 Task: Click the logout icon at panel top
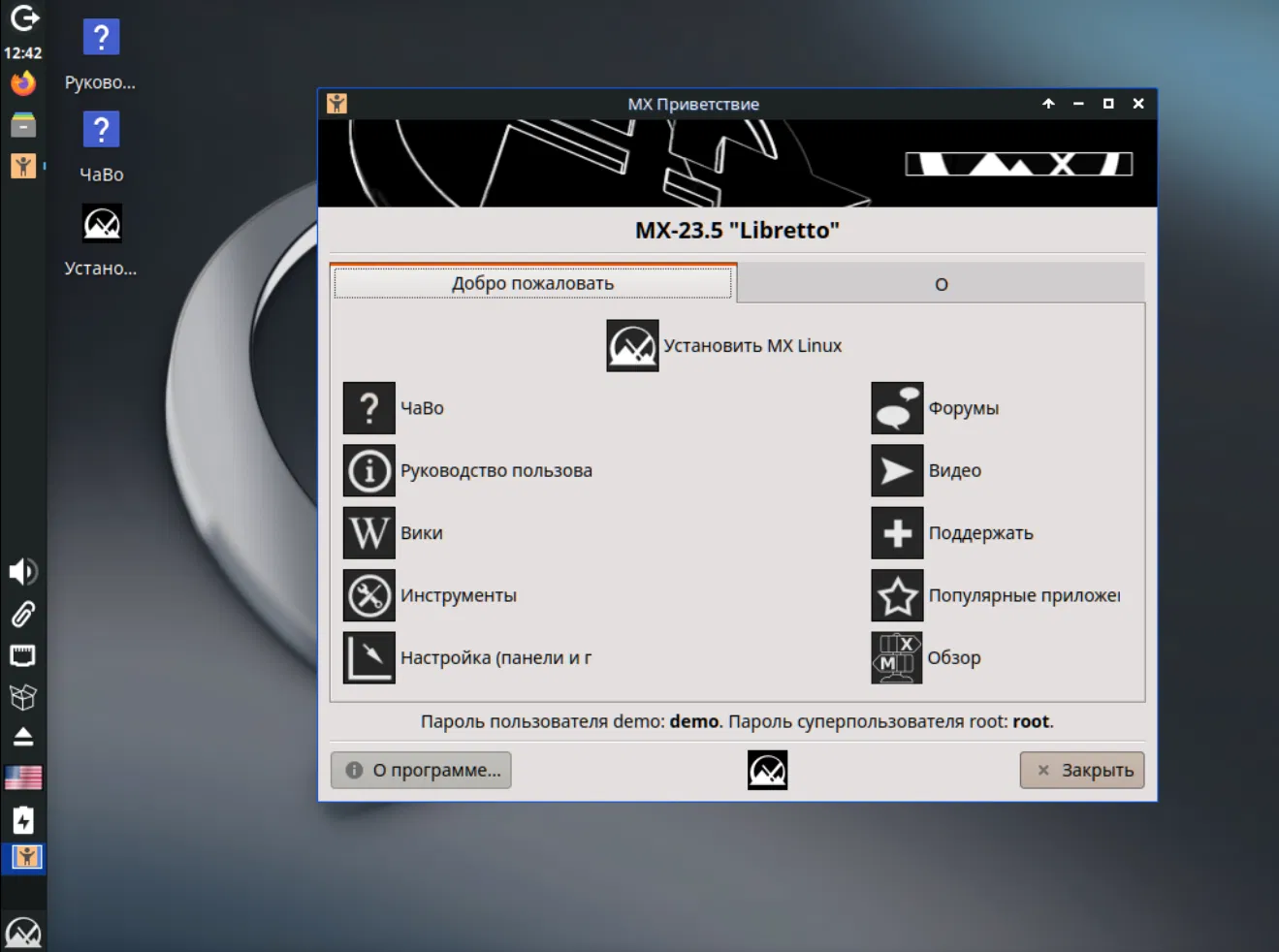[x=24, y=17]
